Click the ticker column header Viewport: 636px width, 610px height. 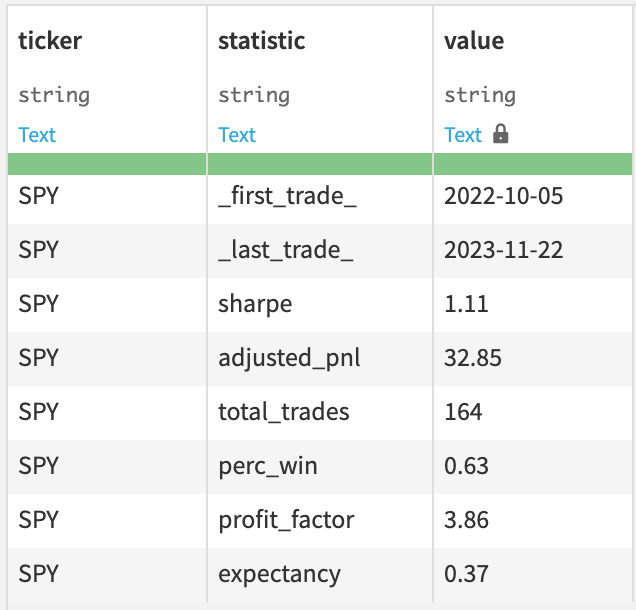click(50, 41)
